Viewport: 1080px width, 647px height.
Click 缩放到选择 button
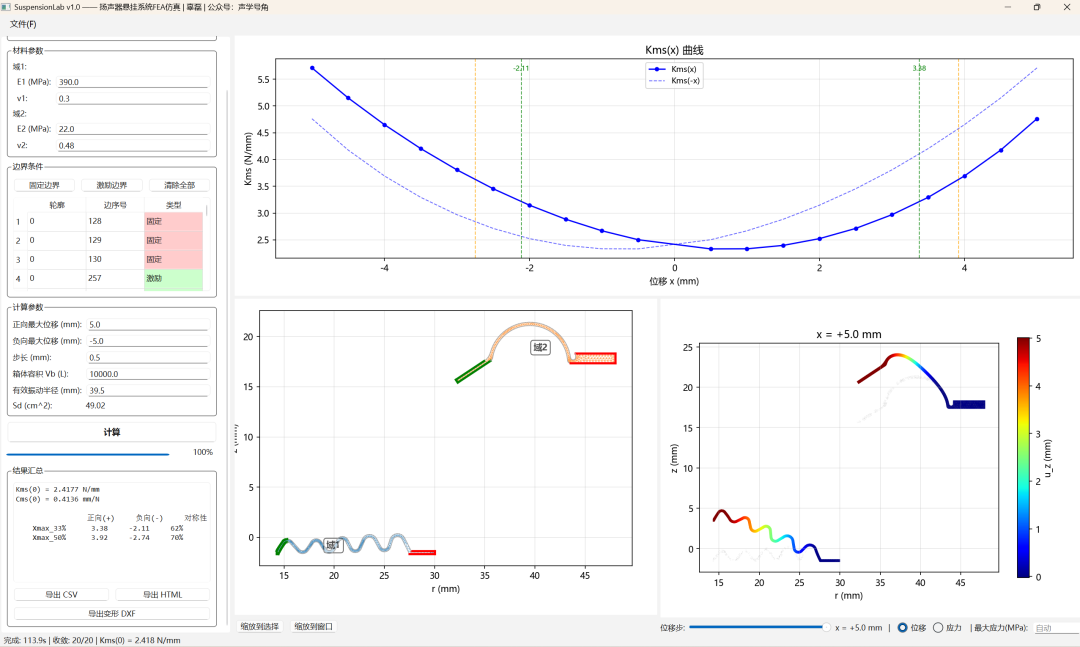[260, 626]
